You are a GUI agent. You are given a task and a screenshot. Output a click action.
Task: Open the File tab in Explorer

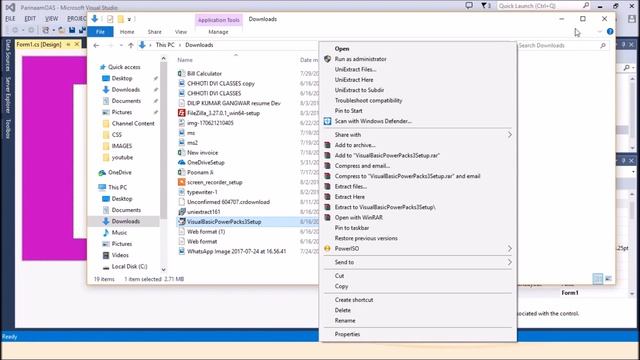click(x=100, y=32)
